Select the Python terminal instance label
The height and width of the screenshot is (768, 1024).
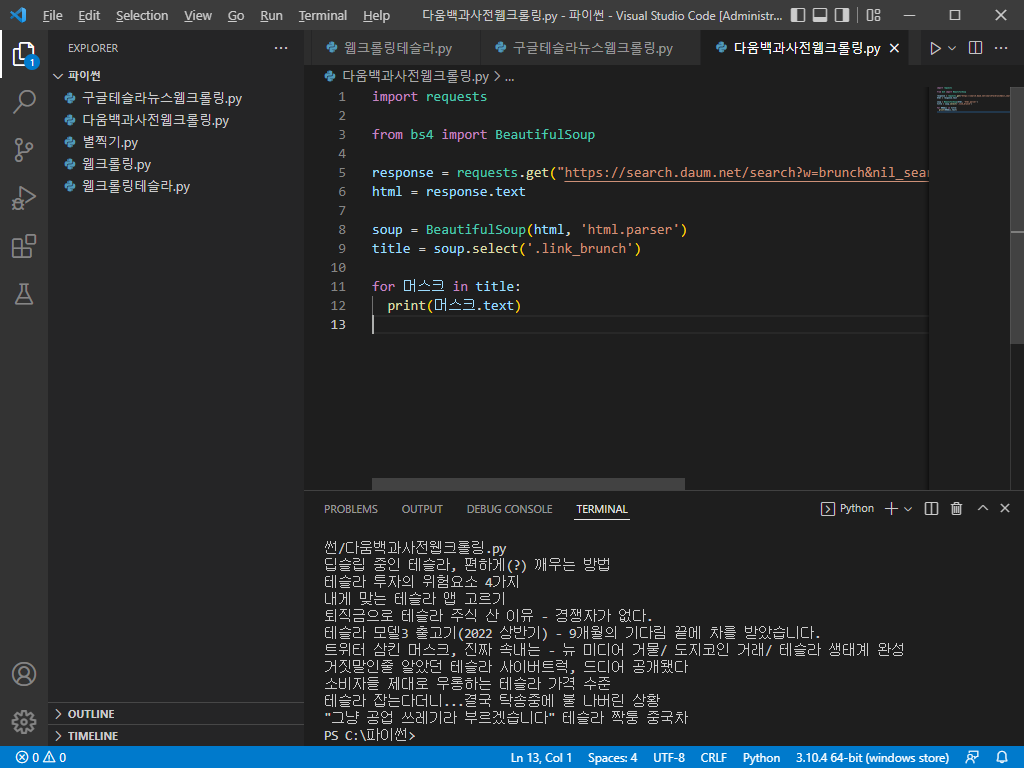[x=848, y=509]
